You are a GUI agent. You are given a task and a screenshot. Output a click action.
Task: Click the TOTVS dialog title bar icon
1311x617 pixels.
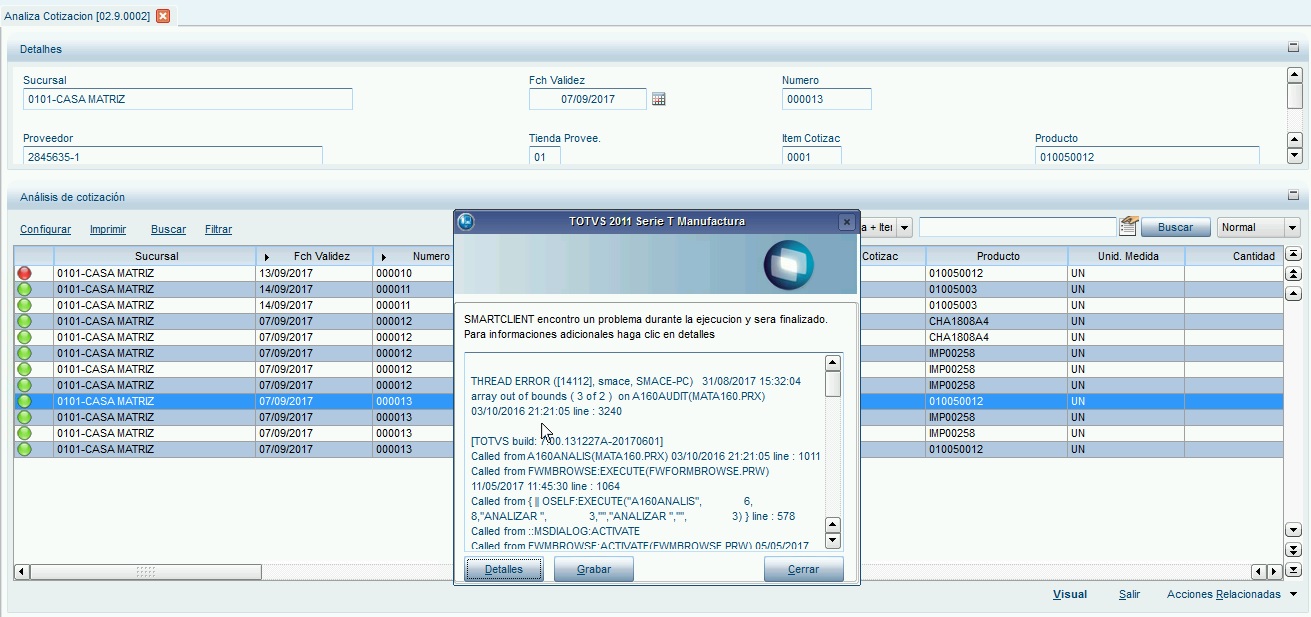465,221
